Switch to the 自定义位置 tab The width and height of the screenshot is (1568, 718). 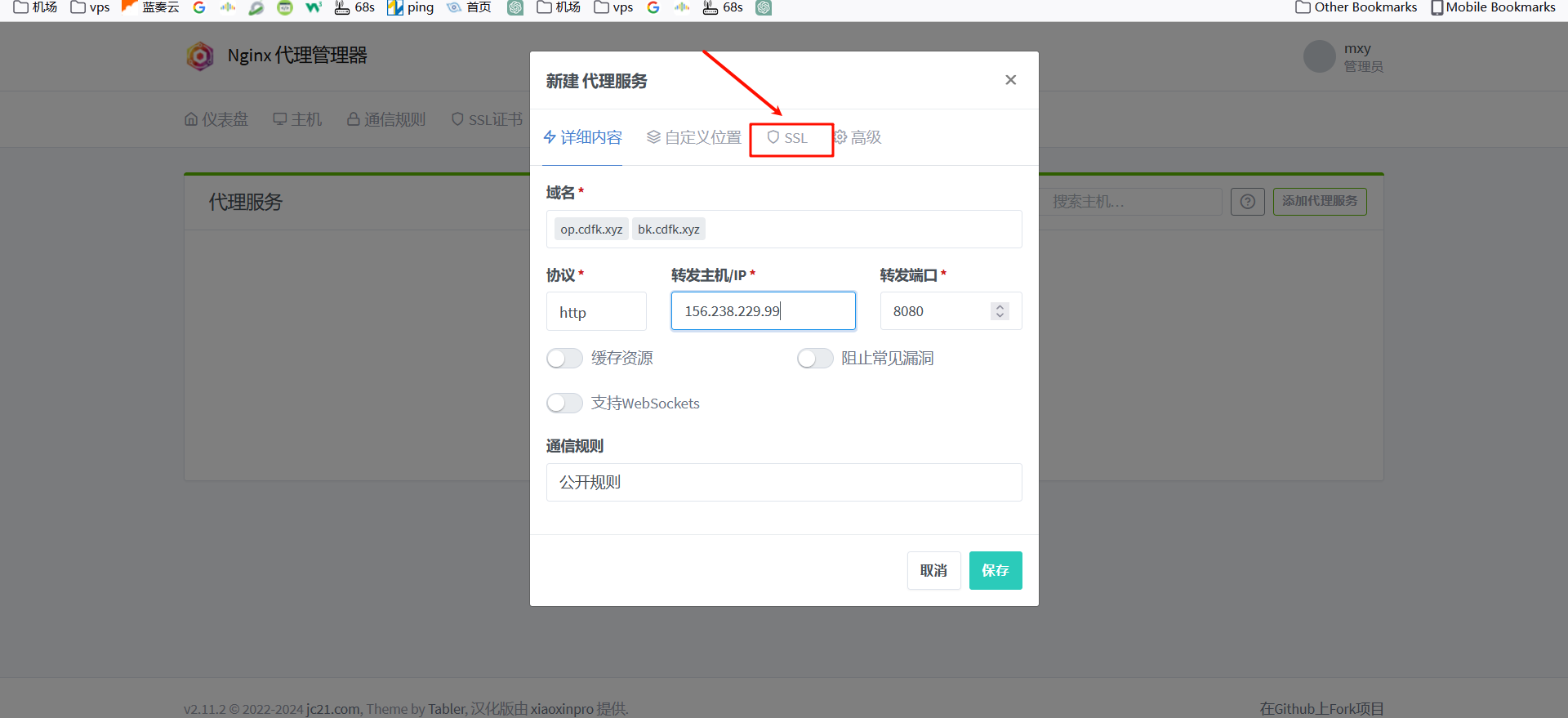(x=694, y=138)
